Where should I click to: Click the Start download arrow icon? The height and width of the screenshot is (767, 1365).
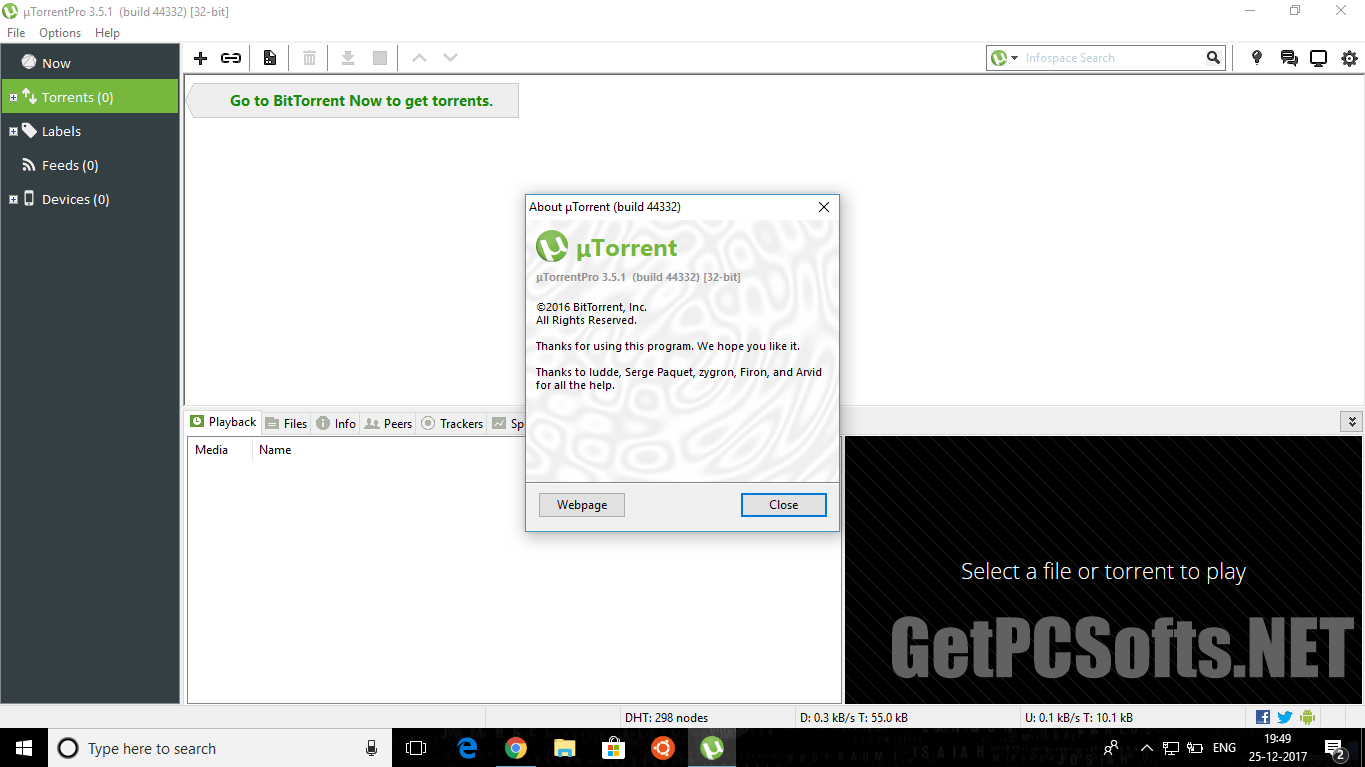(x=348, y=58)
